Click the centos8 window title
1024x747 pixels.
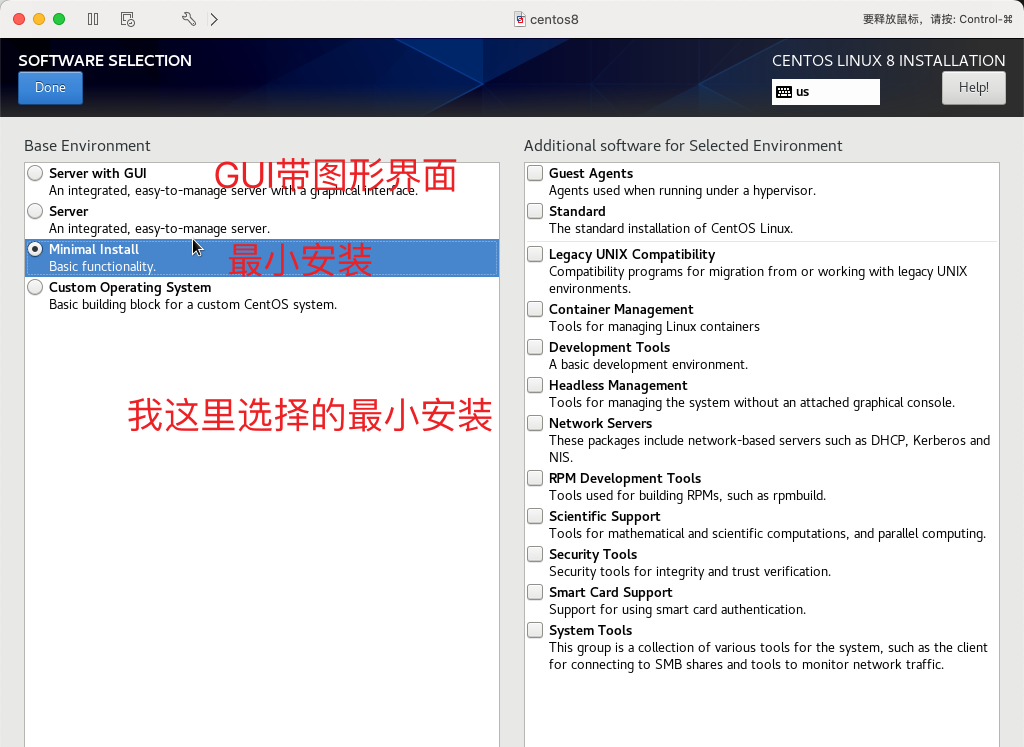(554, 20)
